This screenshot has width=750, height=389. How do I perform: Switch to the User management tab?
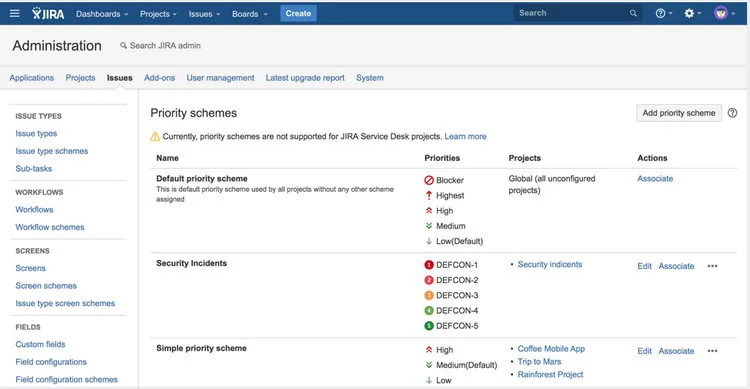click(221, 78)
